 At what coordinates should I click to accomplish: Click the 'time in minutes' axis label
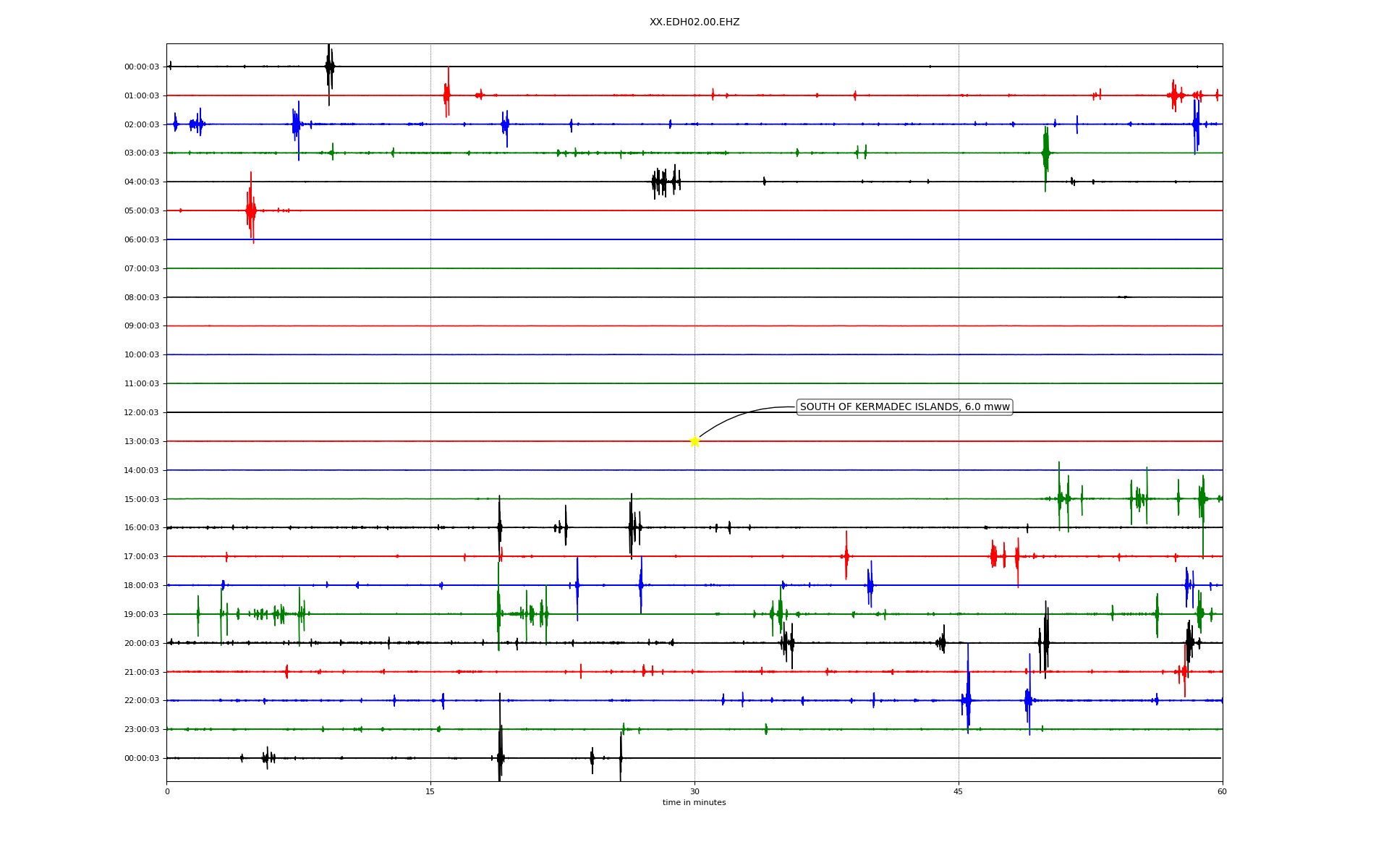694,803
